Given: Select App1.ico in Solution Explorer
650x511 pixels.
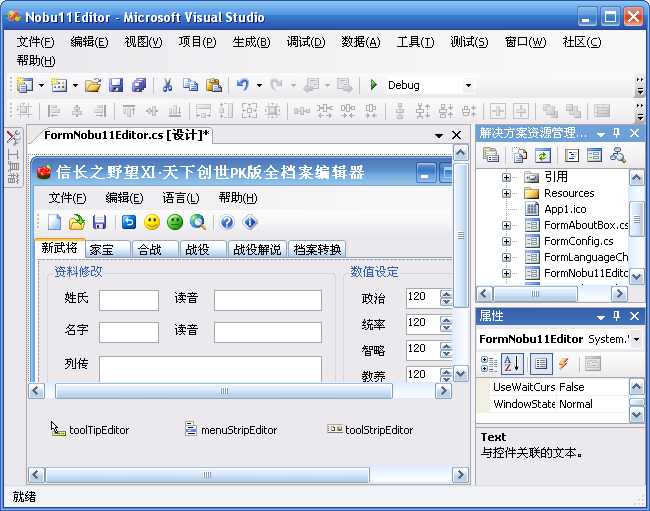Looking at the screenshot, I should tap(565, 209).
